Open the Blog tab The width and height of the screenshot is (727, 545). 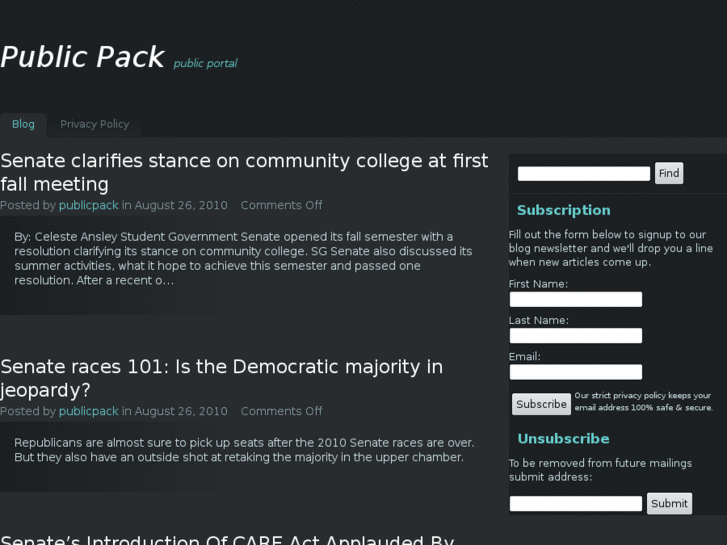(23, 125)
